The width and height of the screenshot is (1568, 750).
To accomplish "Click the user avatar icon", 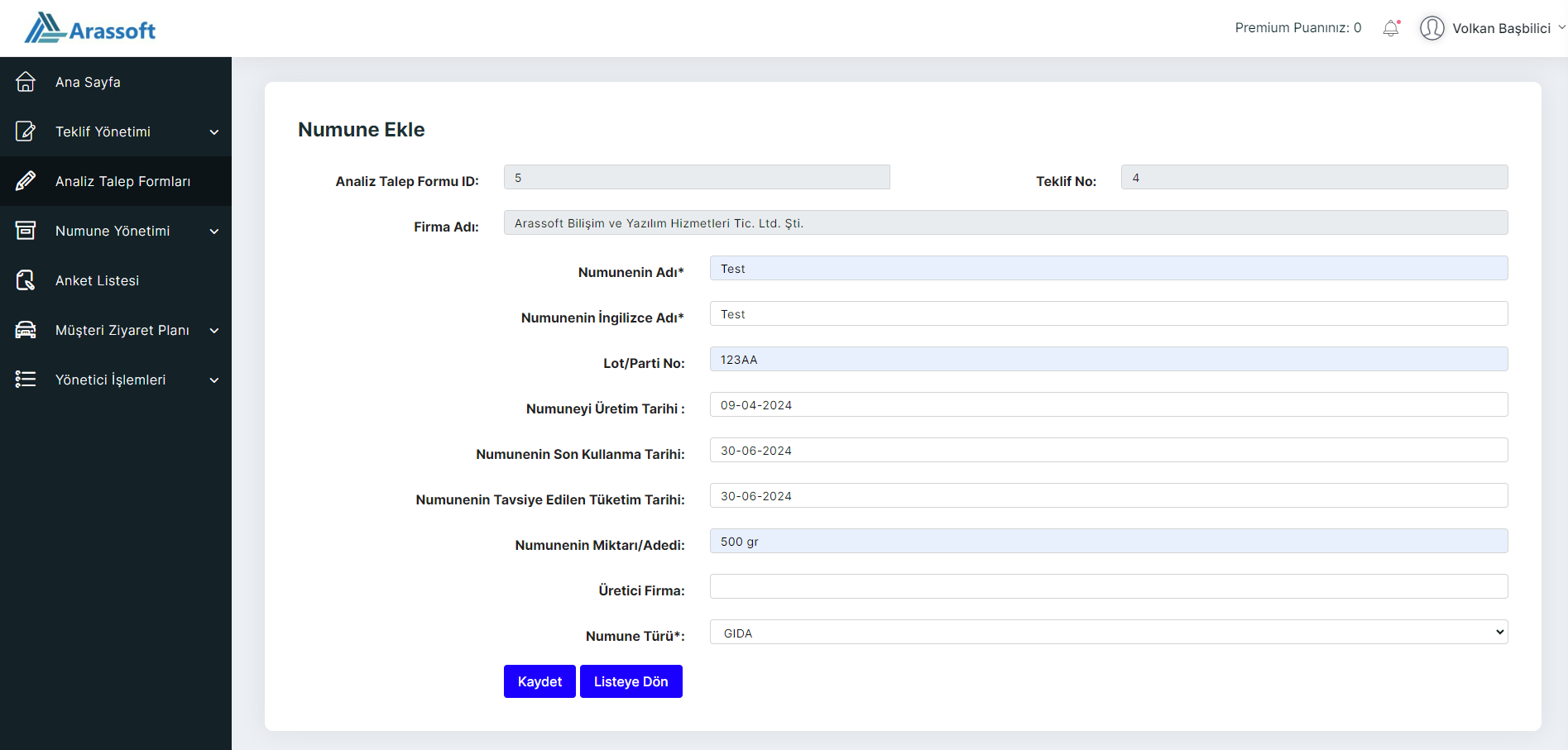I will pos(1432,28).
